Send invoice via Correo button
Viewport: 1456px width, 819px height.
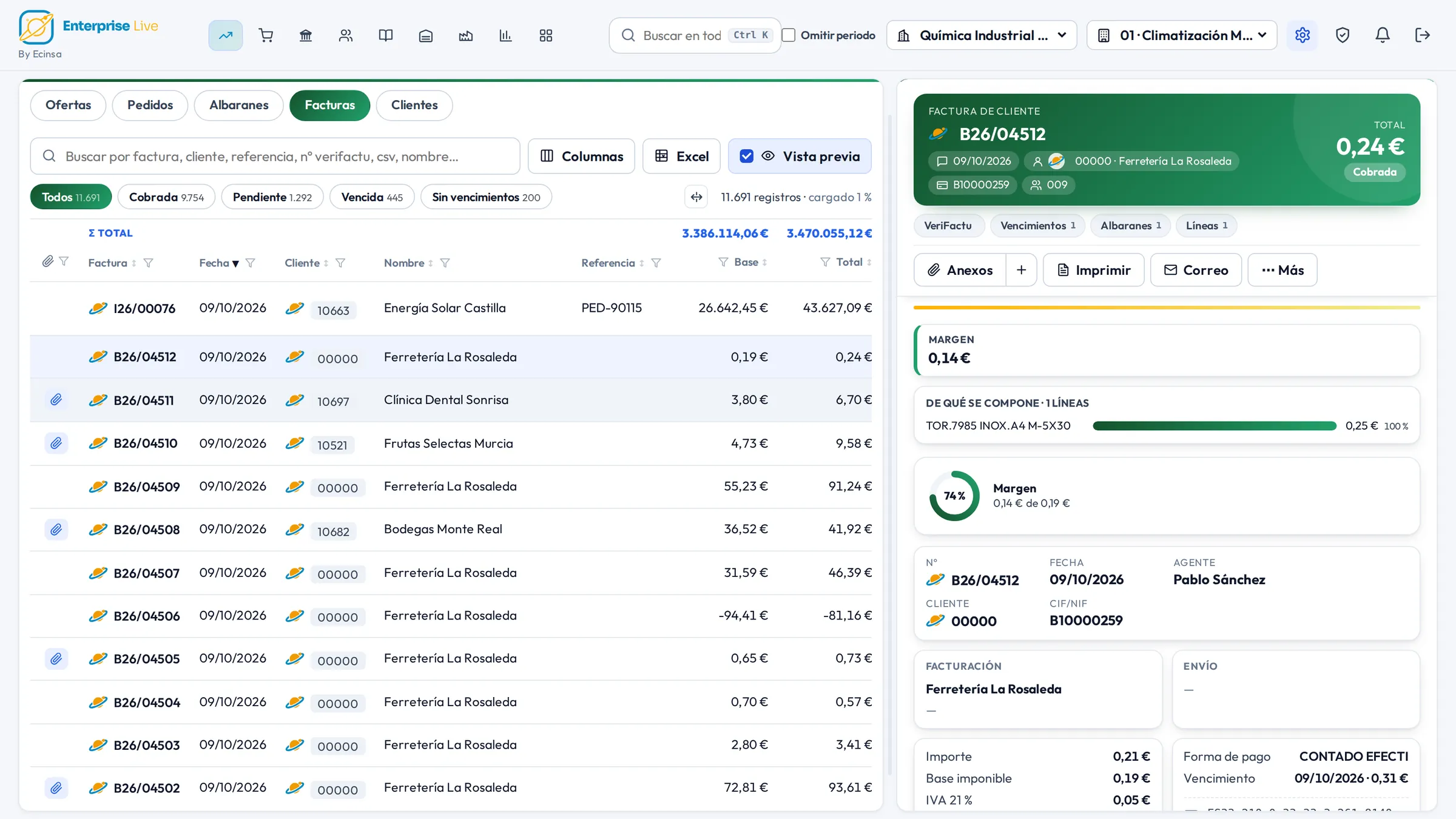tap(1196, 270)
